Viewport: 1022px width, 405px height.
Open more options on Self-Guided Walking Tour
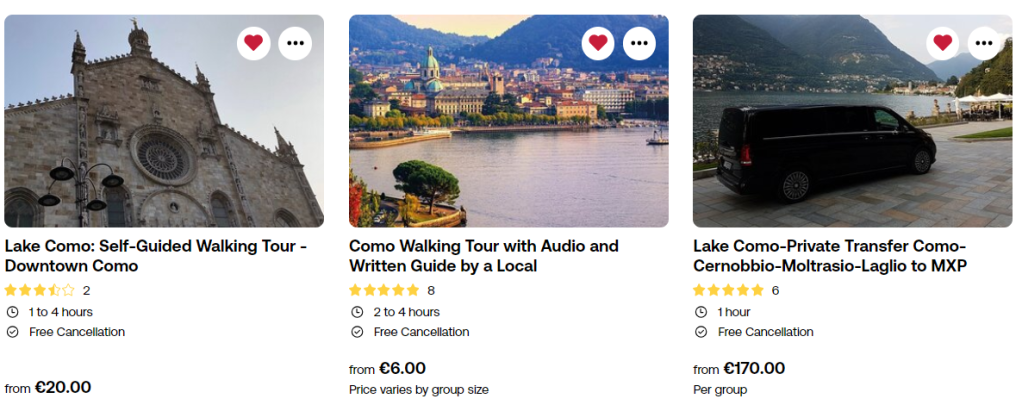point(295,43)
